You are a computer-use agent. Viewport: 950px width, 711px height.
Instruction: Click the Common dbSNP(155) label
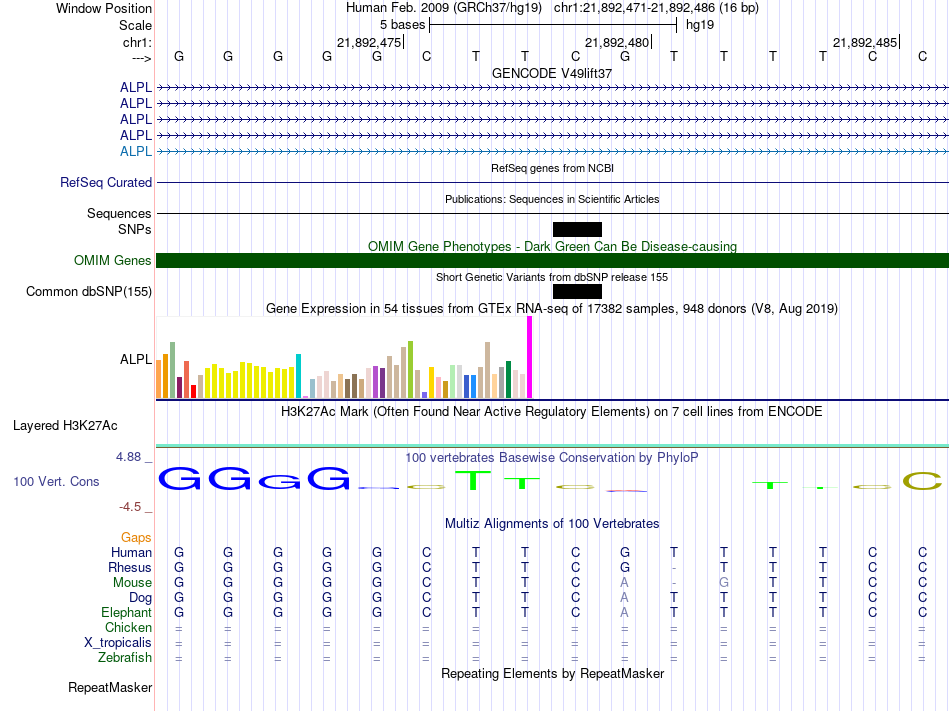pyautogui.click(x=89, y=291)
